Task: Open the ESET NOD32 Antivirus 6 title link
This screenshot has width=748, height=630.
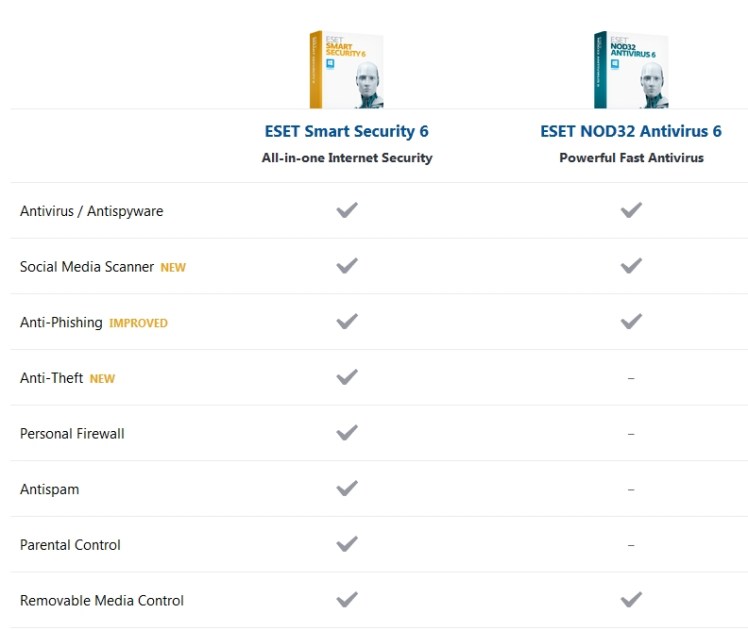Action: pos(631,131)
